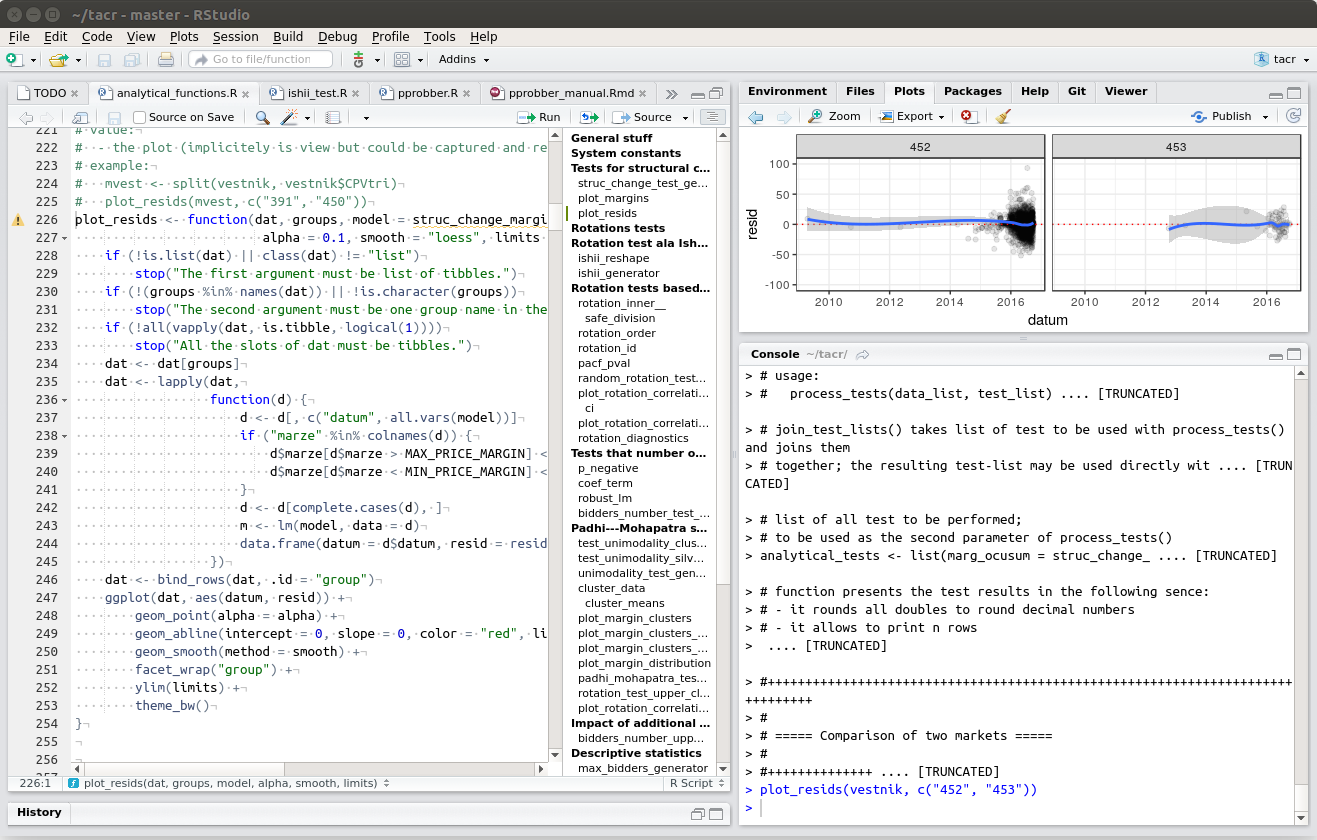The image size is (1317, 840).
Task: Close the pprobber_manual.Rmd tab
Action: (x=641, y=93)
